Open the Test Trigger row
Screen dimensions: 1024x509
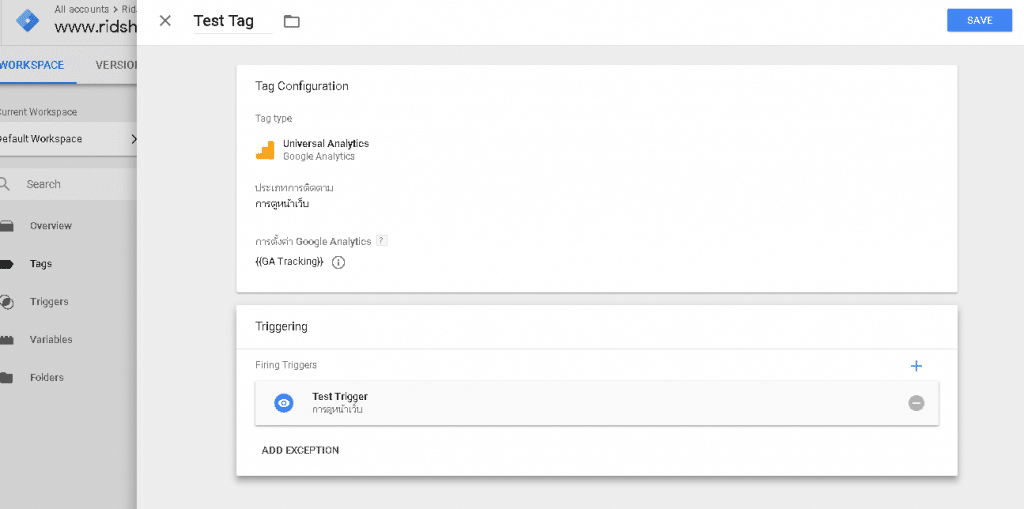coord(597,403)
